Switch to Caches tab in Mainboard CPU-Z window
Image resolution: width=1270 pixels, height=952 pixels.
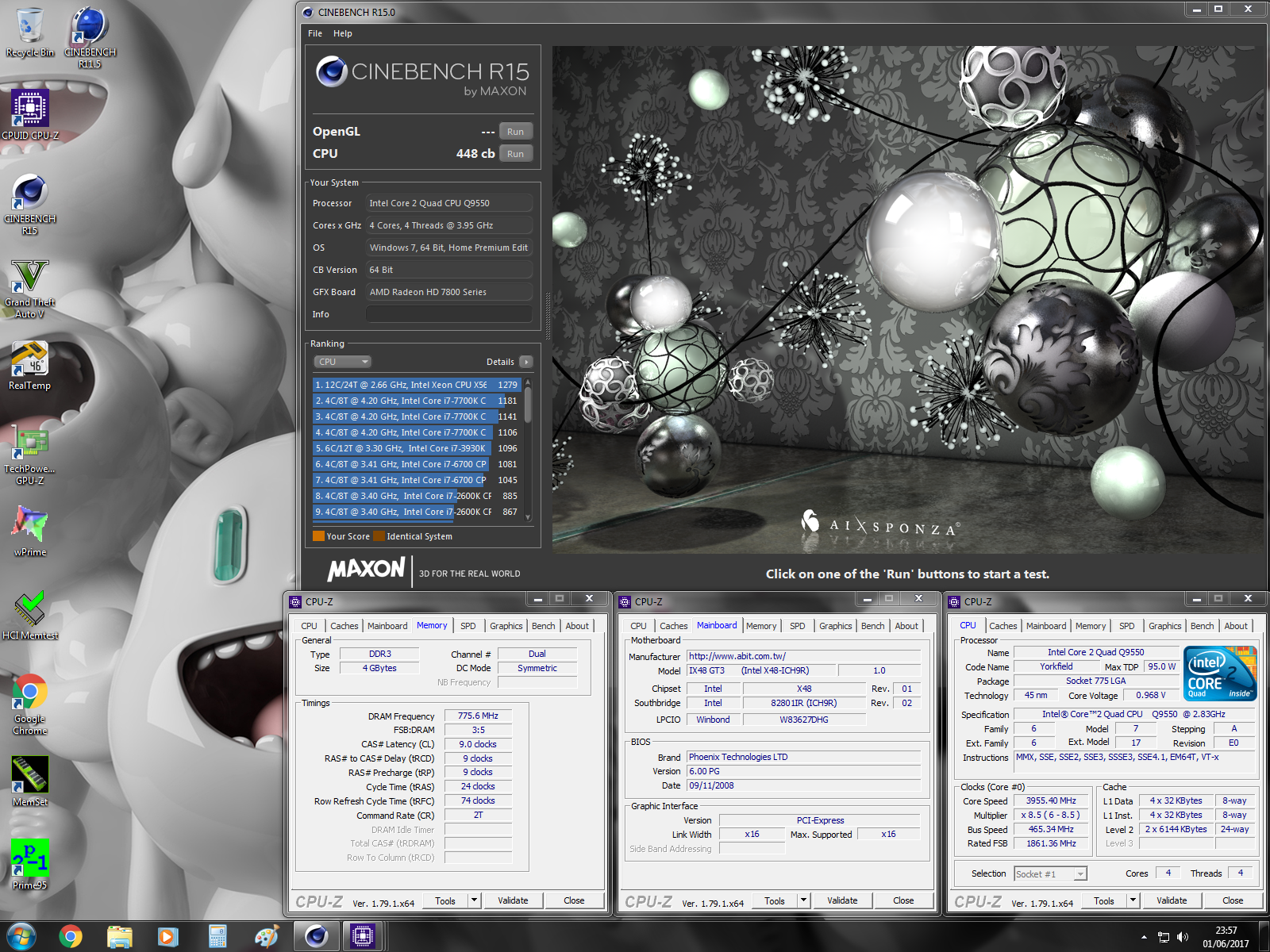pos(674,626)
